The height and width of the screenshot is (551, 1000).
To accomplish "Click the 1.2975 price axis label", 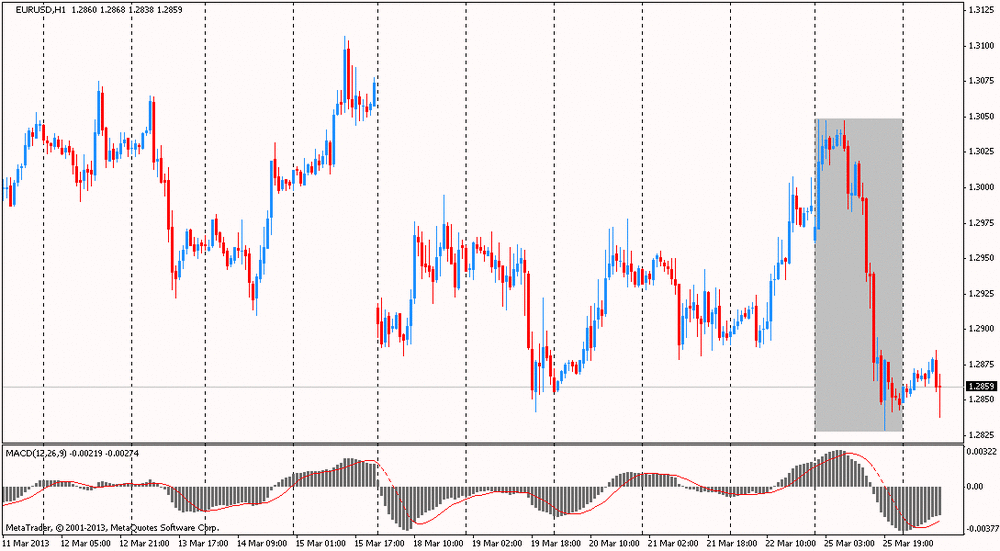I will (x=981, y=223).
